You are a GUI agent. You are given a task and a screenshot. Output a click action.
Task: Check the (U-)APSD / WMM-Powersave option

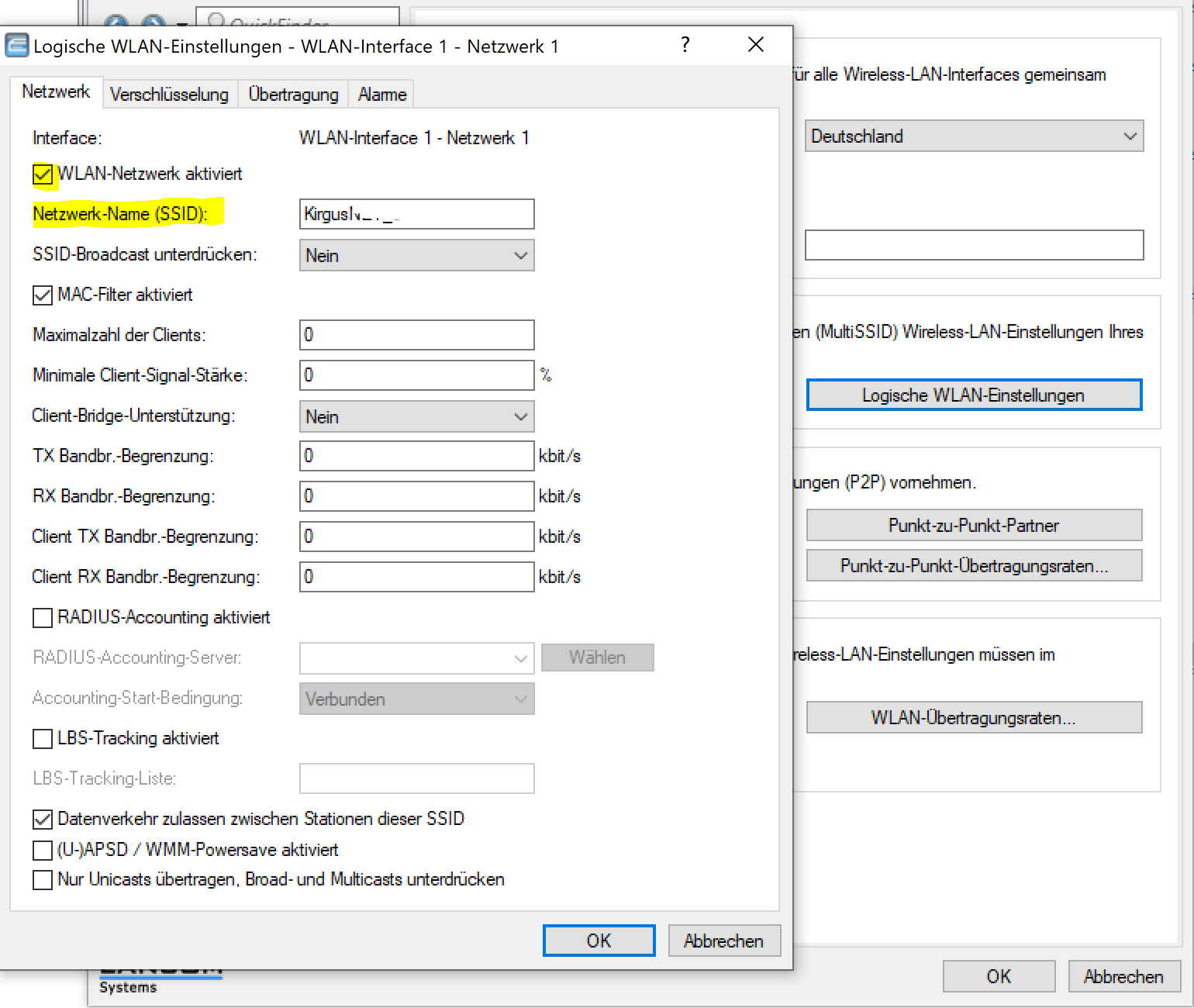43,851
